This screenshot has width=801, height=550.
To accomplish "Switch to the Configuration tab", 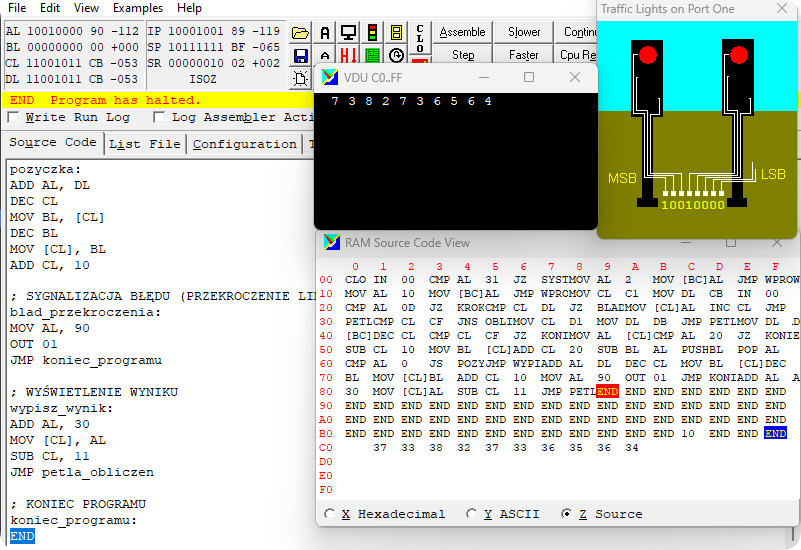I will pos(244,144).
